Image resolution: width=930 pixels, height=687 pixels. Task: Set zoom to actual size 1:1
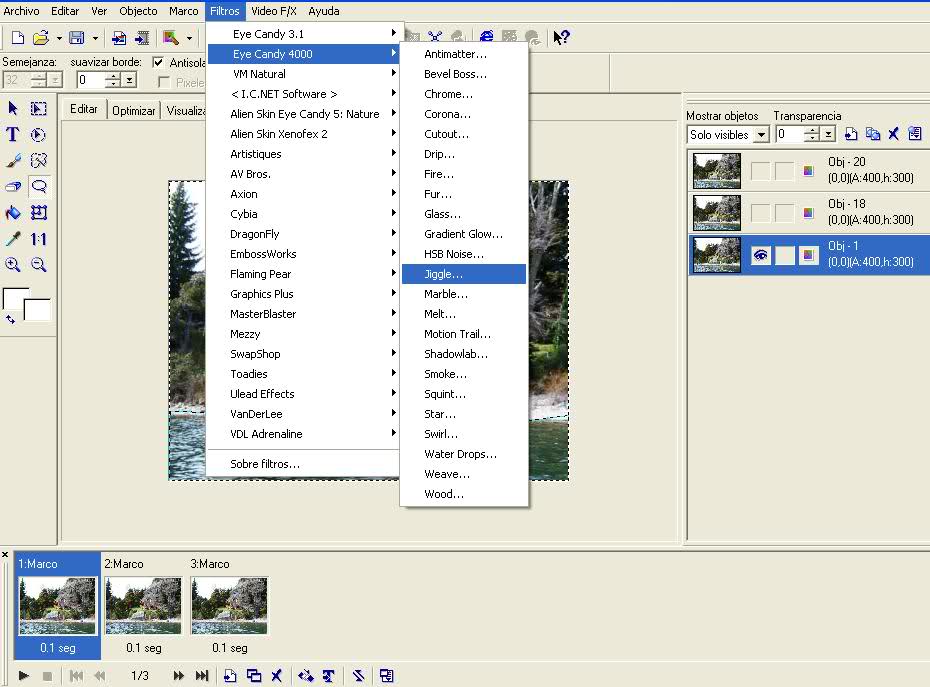39,239
